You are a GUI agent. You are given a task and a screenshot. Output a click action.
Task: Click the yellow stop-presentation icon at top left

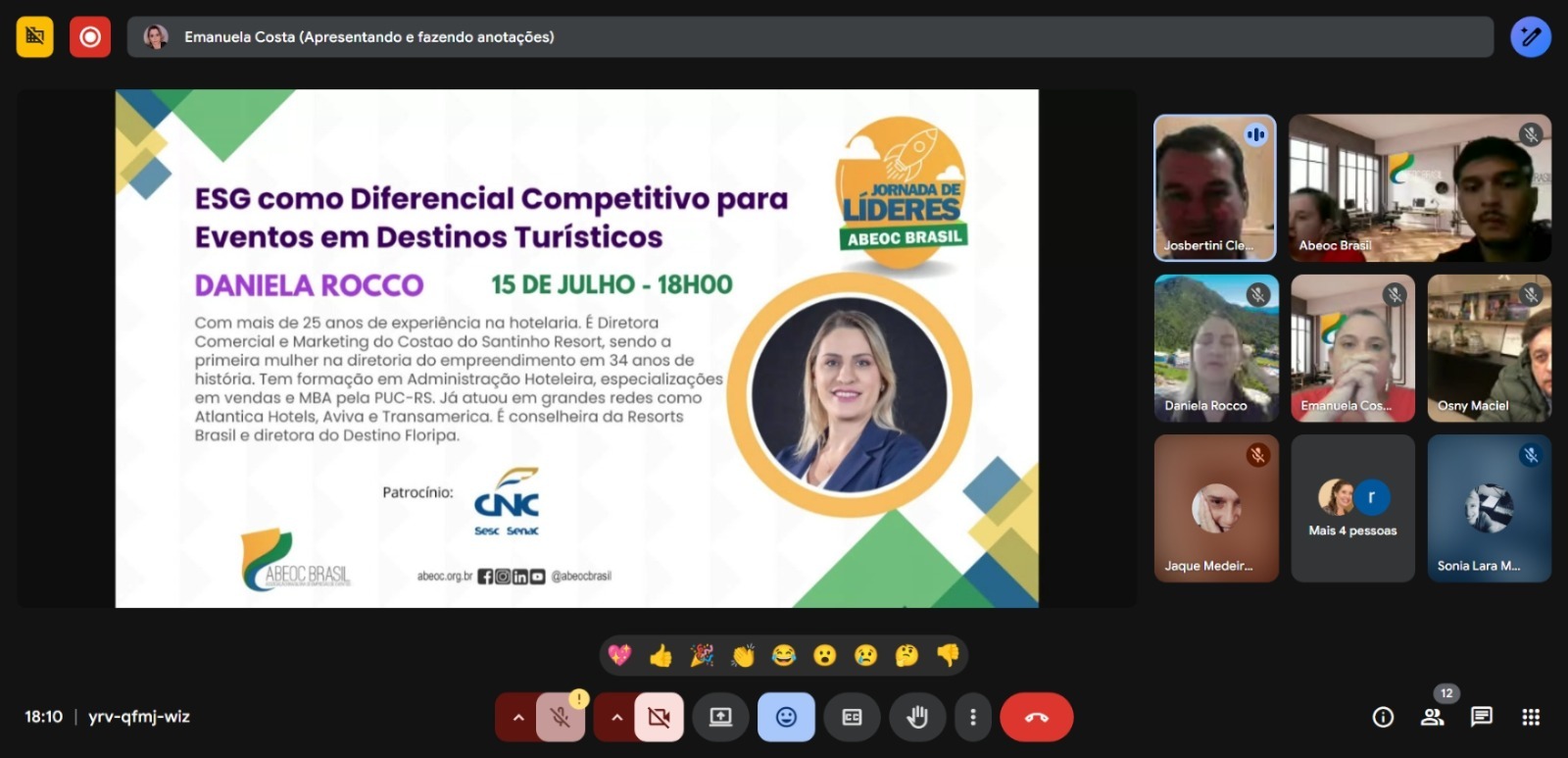[35, 37]
